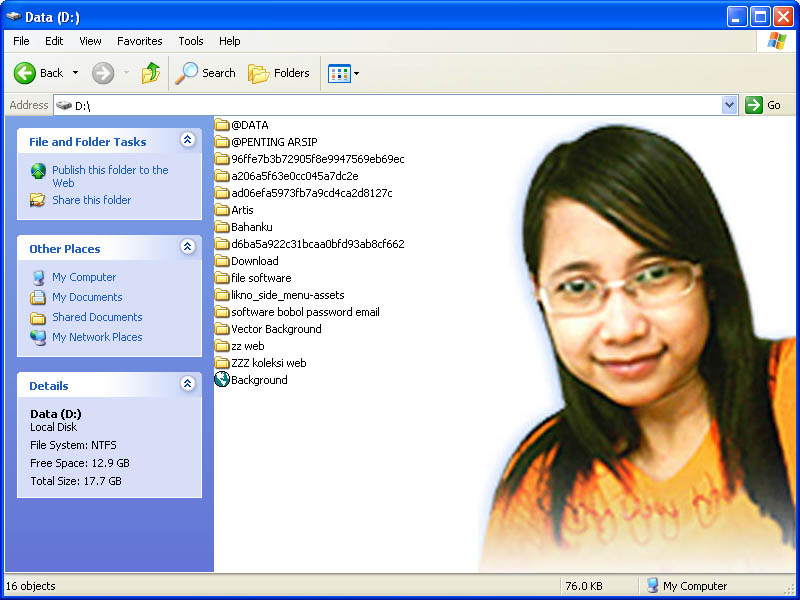Click the 76.0 KB status entry

[584, 586]
